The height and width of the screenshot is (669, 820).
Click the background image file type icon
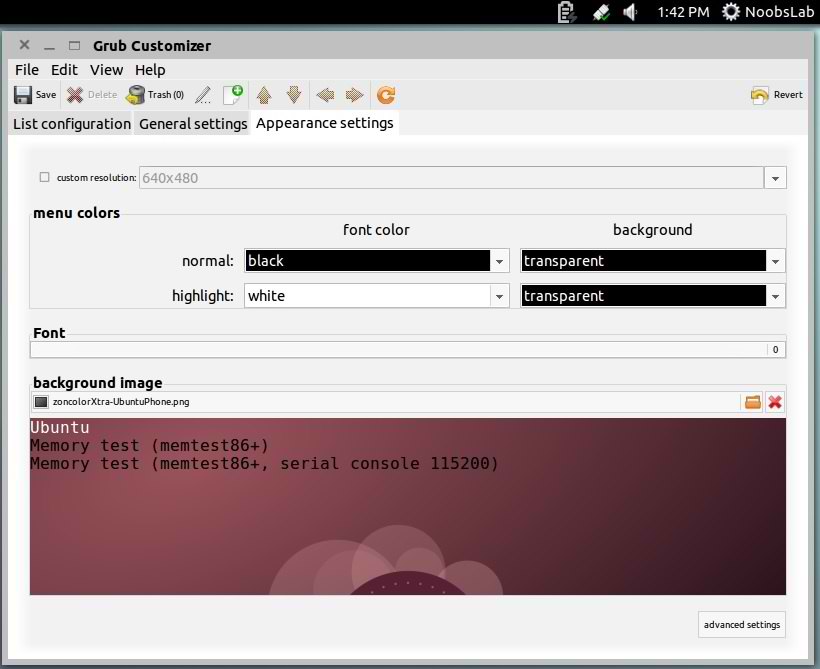click(41, 402)
